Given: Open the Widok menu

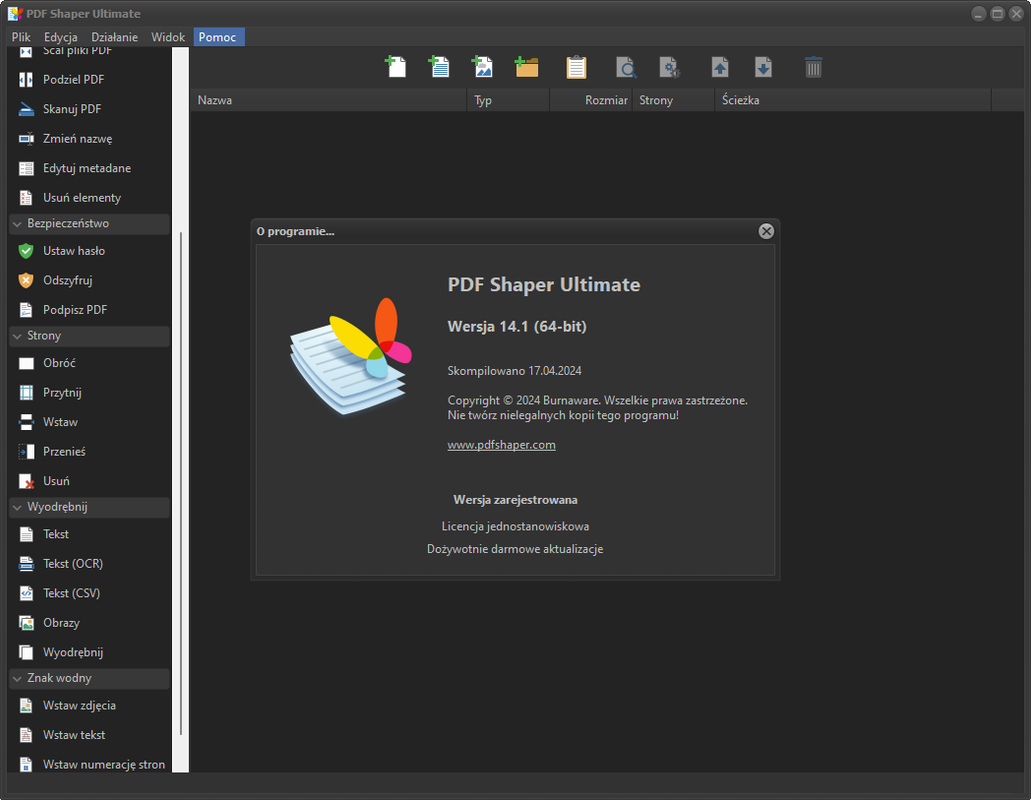Looking at the screenshot, I should pos(168,37).
